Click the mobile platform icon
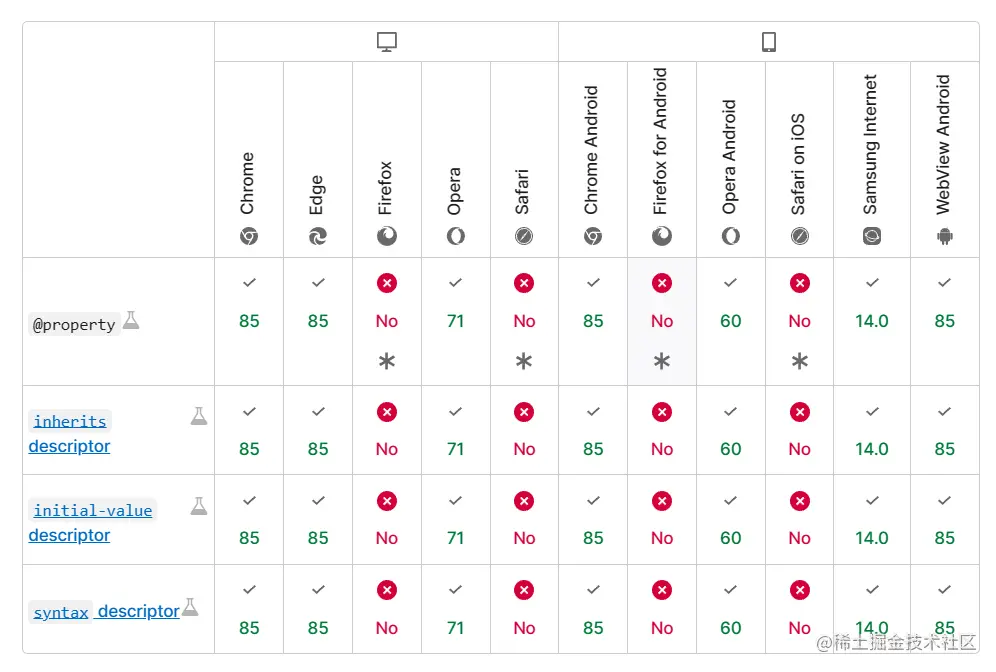This screenshot has height=672, width=996. point(768,42)
